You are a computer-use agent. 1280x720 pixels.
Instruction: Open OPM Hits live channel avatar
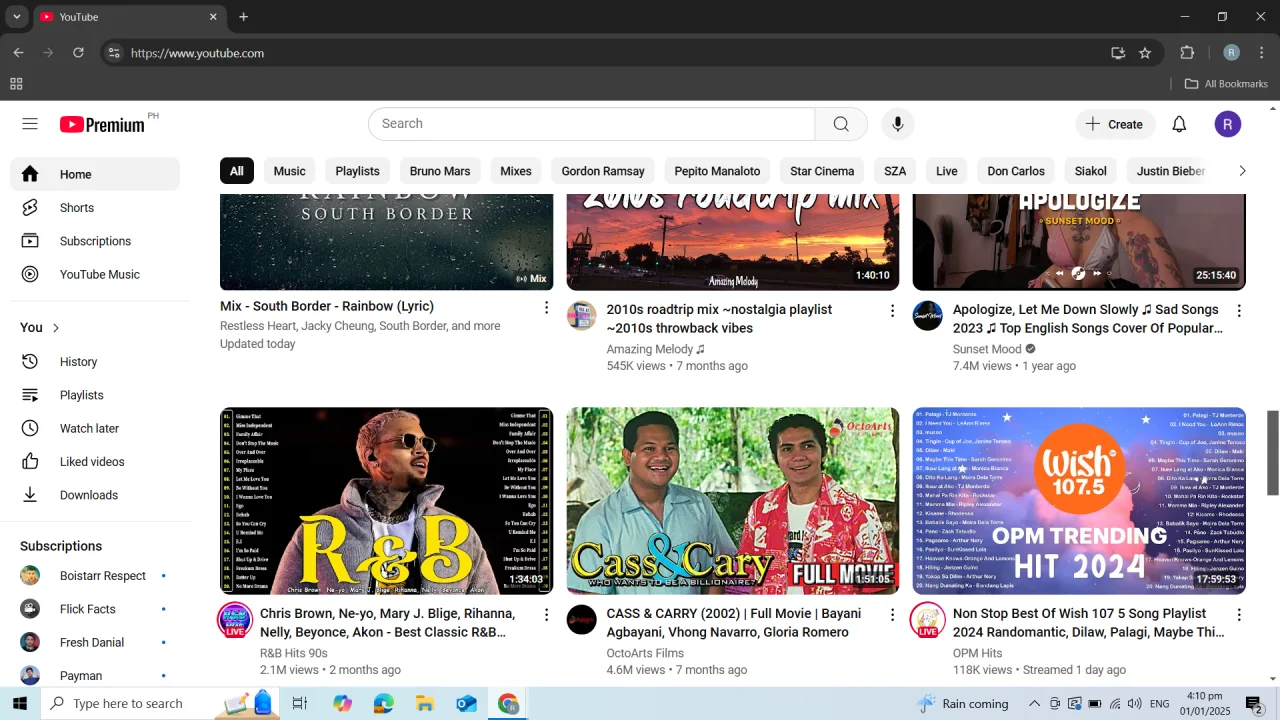click(x=928, y=621)
